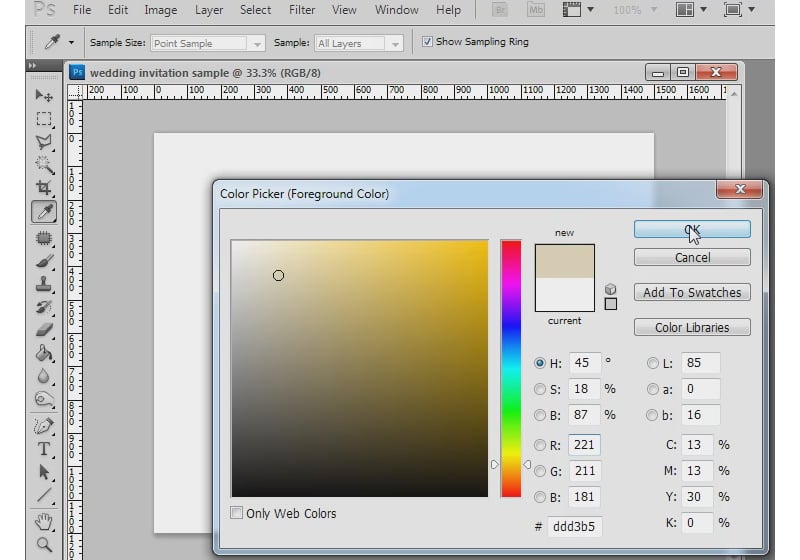Select the Crop tool
The width and height of the screenshot is (800, 560).
click(x=44, y=188)
